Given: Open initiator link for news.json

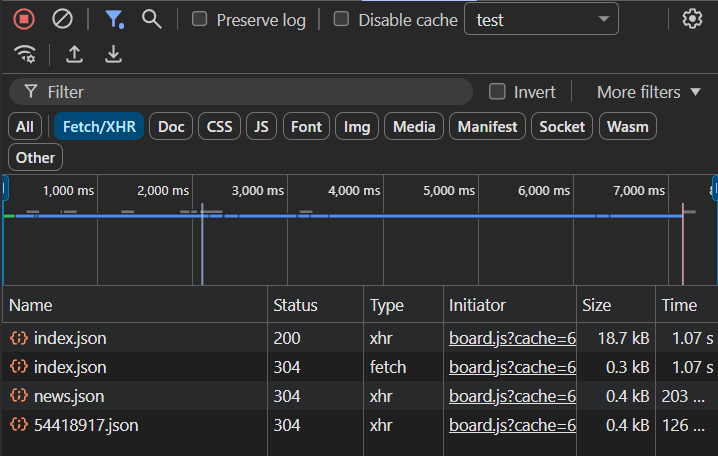Looking at the screenshot, I should pyautogui.click(x=512, y=396).
